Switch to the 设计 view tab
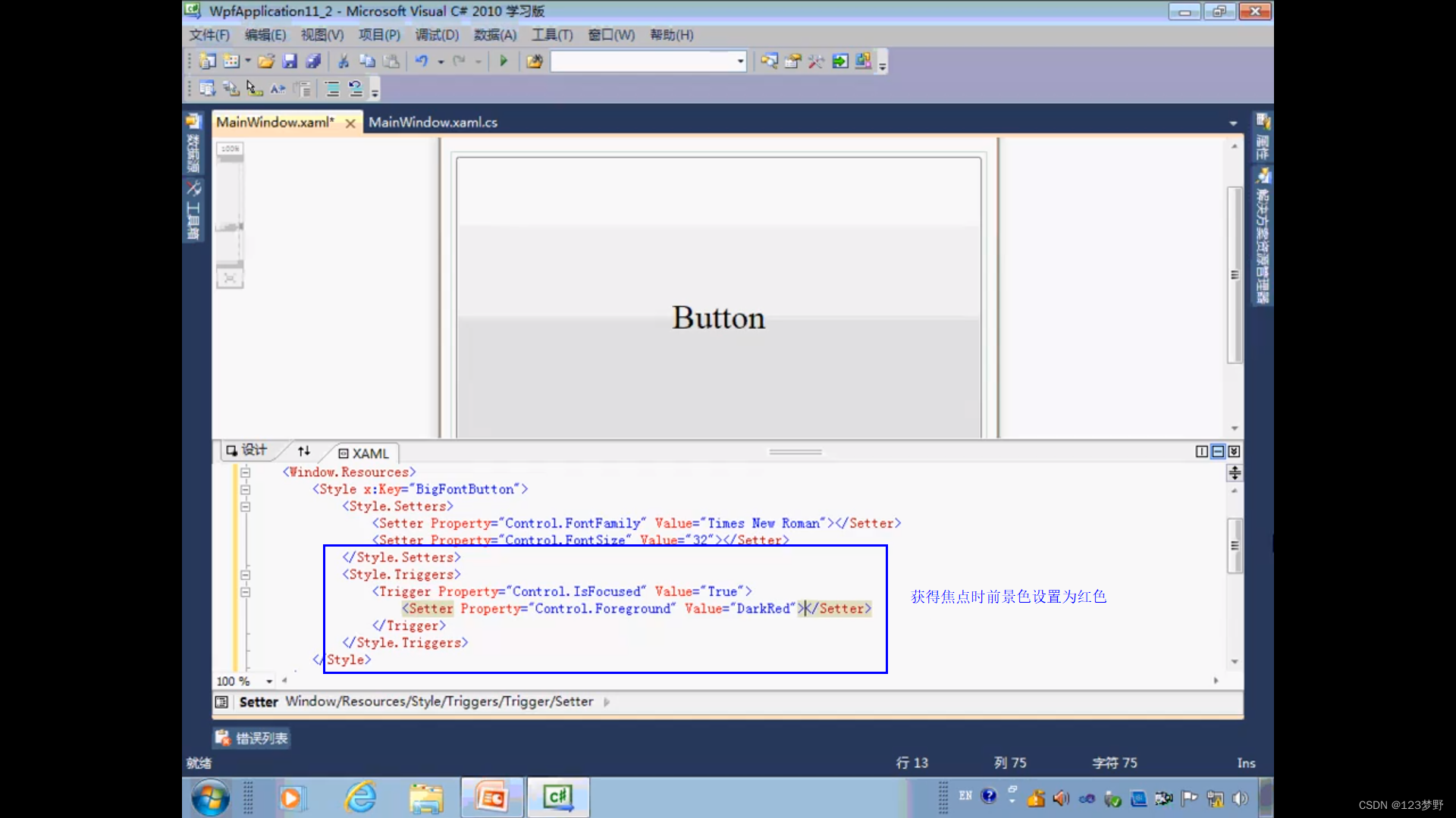The image size is (1456, 818). click(247, 450)
